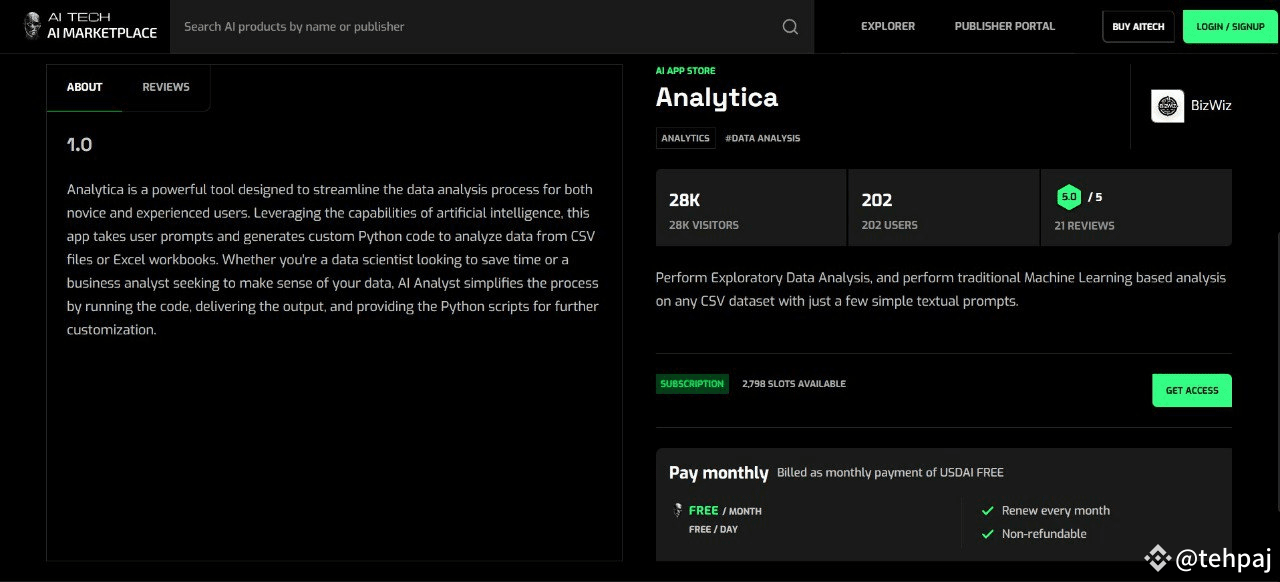This screenshot has height=582, width=1280.
Task: Click the BizWiz publisher name
Action: (1211, 106)
